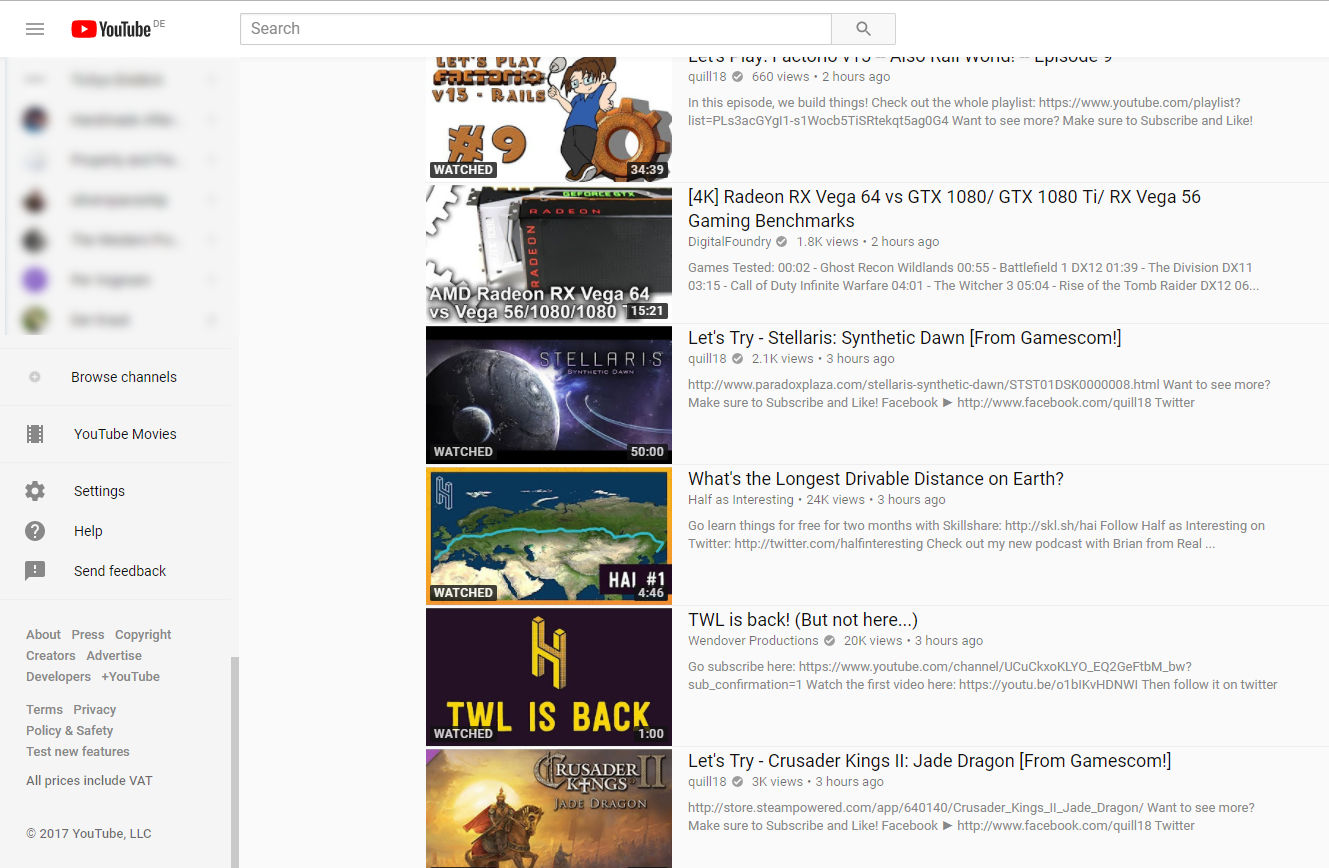Visit Wendover Productions channel
The height and width of the screenshot is (868, 1329).
tap(753, 641)
